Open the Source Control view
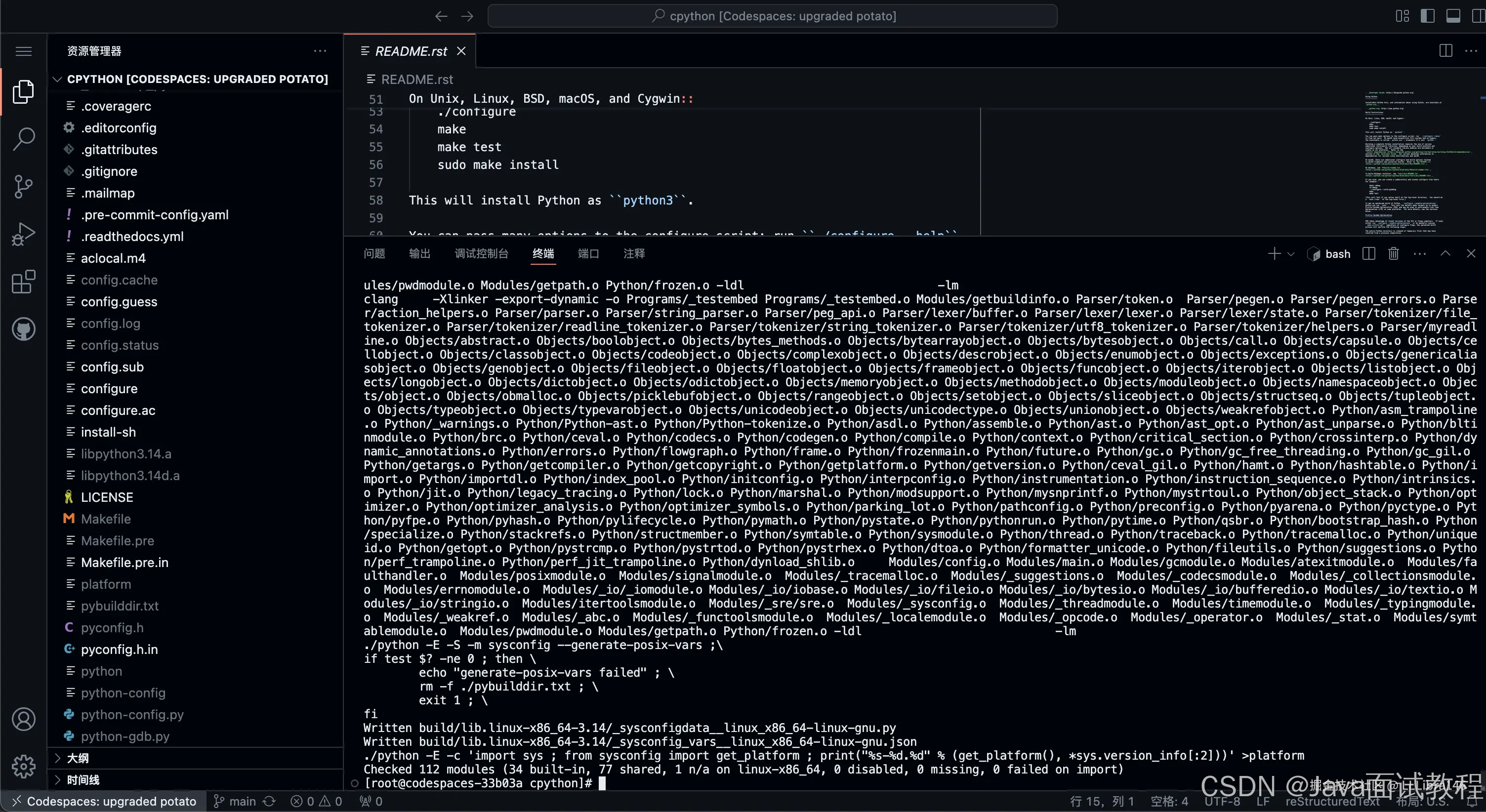 (24, 186)
